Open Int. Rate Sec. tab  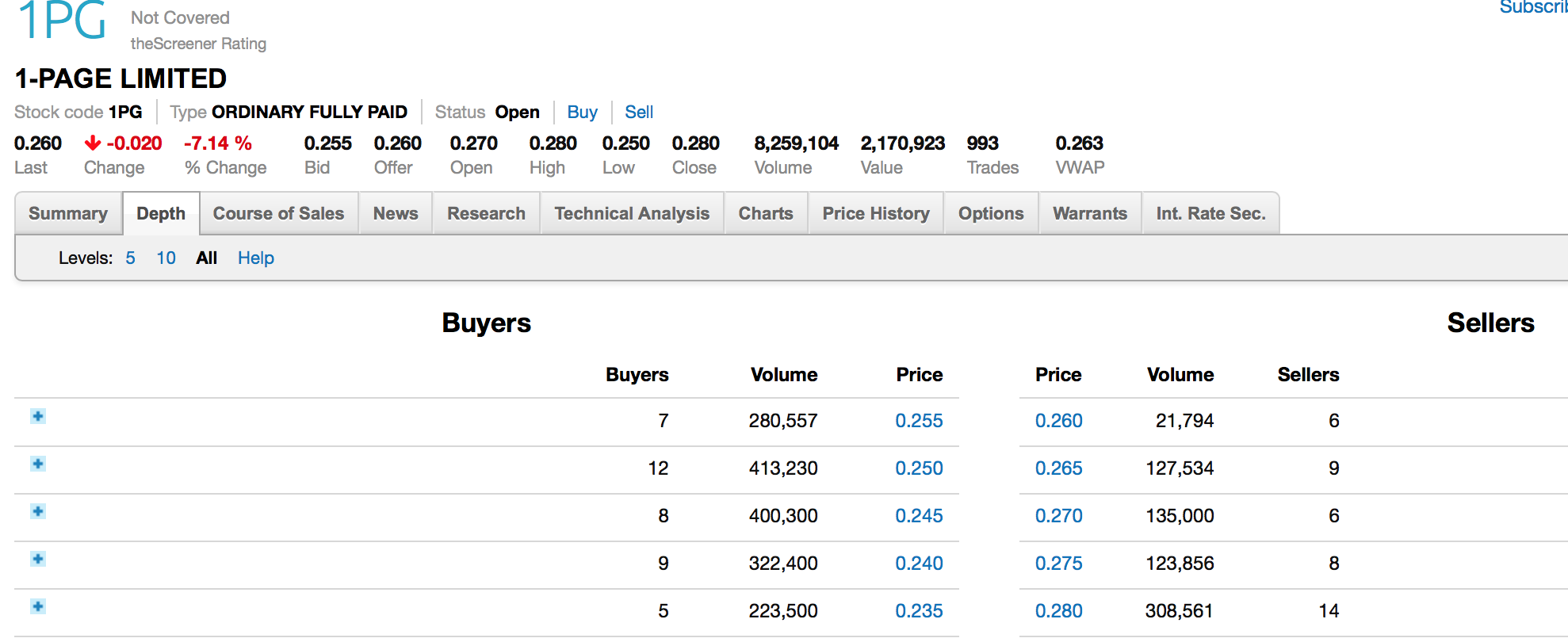pos(1210,213)
